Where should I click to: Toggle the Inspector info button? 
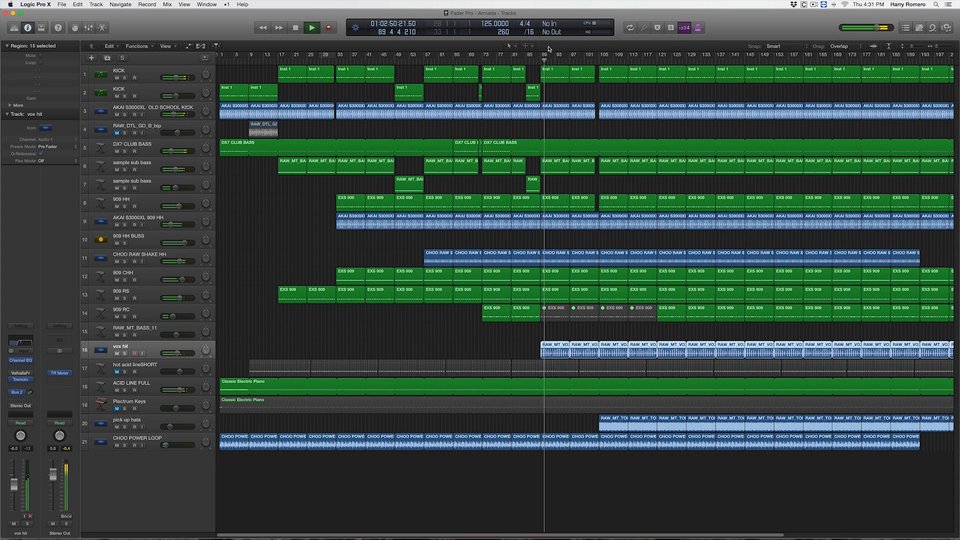28,28
